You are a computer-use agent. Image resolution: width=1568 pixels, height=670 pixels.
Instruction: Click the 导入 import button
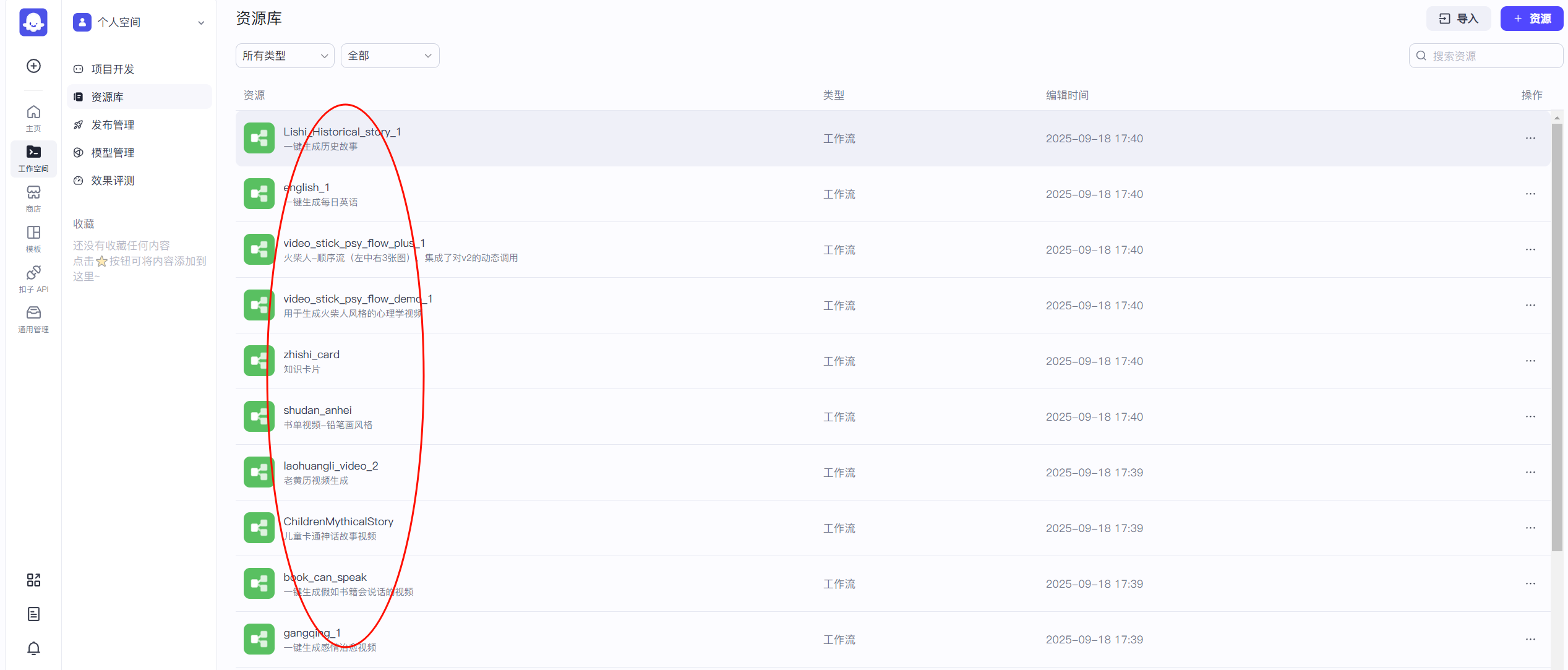coord(1458,19)
